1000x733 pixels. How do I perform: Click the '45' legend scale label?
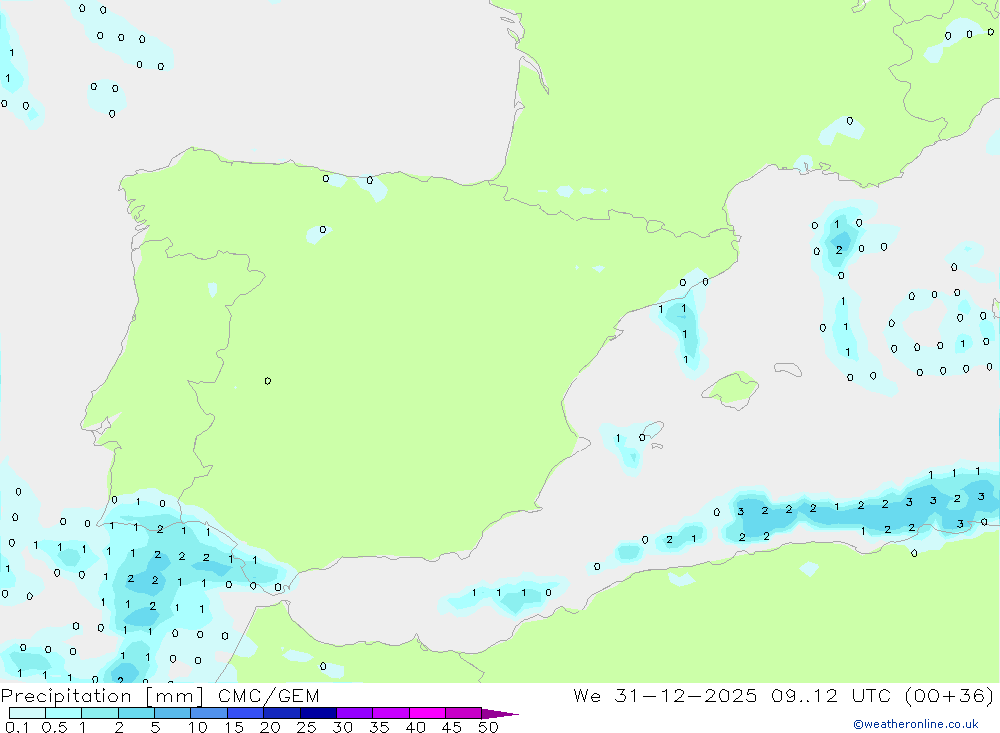pyautogui.click(x=452, y=727)
